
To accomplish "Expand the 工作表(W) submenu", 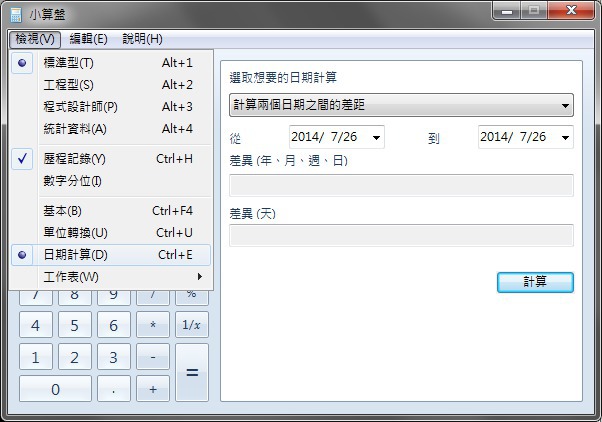I will coord(111,277).
